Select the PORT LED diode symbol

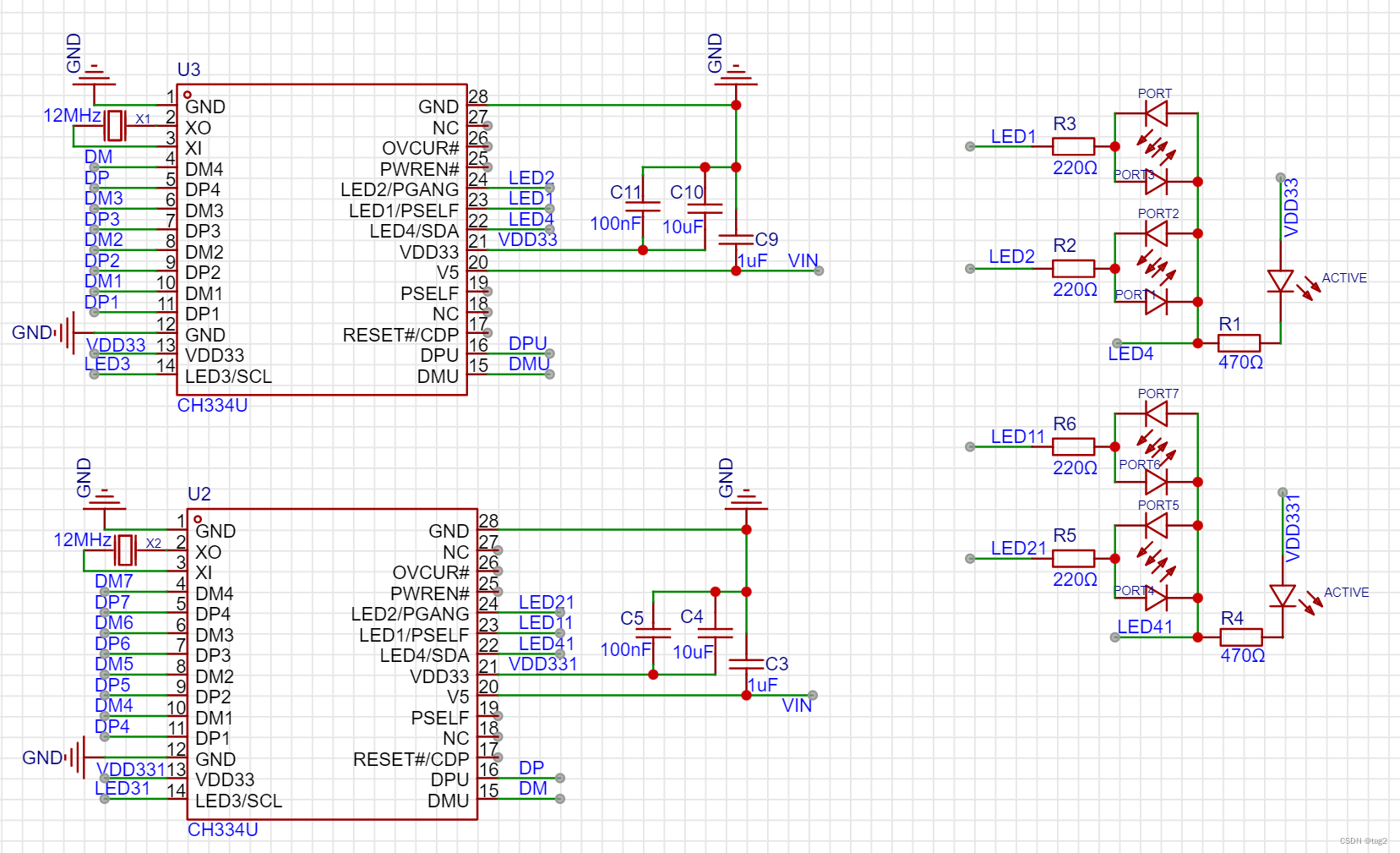click(1156, 112)
